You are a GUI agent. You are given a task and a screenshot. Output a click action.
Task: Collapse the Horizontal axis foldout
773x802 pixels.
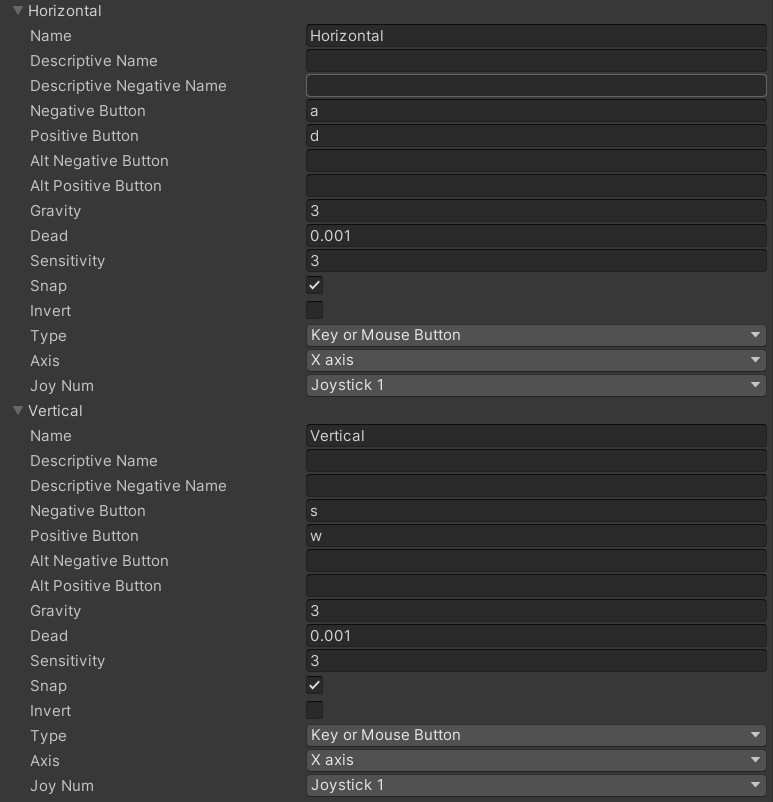tap(17, 10)
